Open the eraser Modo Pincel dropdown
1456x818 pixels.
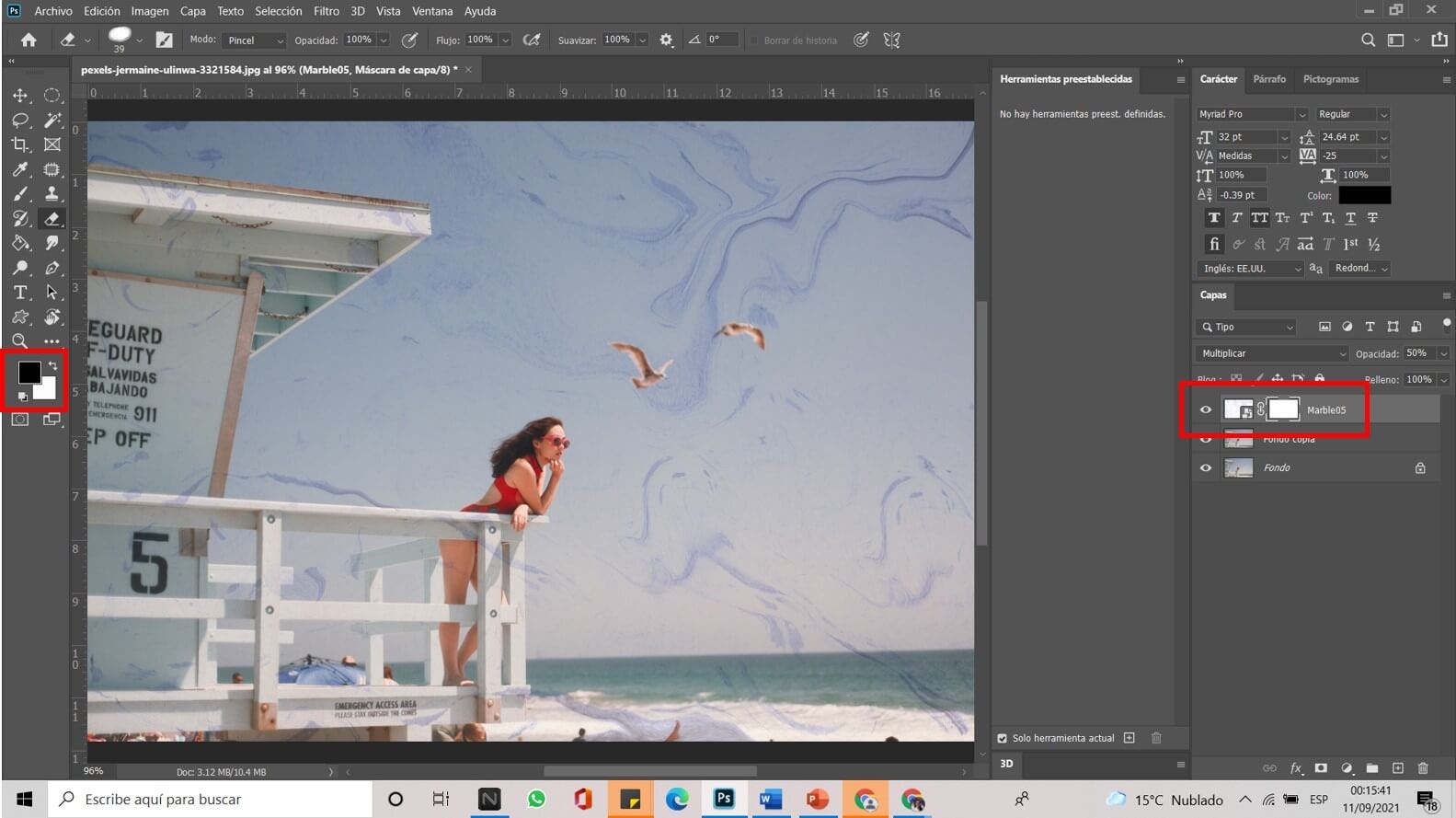click(x=255, y=40)
